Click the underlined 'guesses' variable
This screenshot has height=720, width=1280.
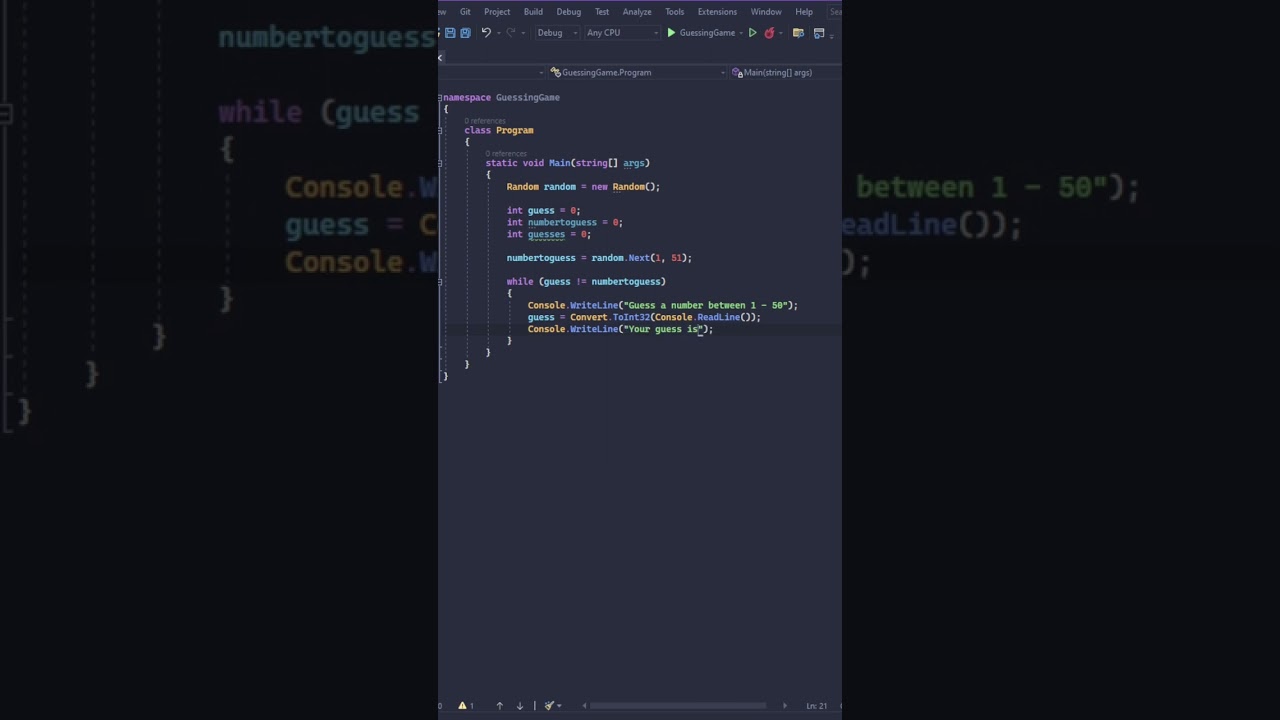tap(546, 235)
